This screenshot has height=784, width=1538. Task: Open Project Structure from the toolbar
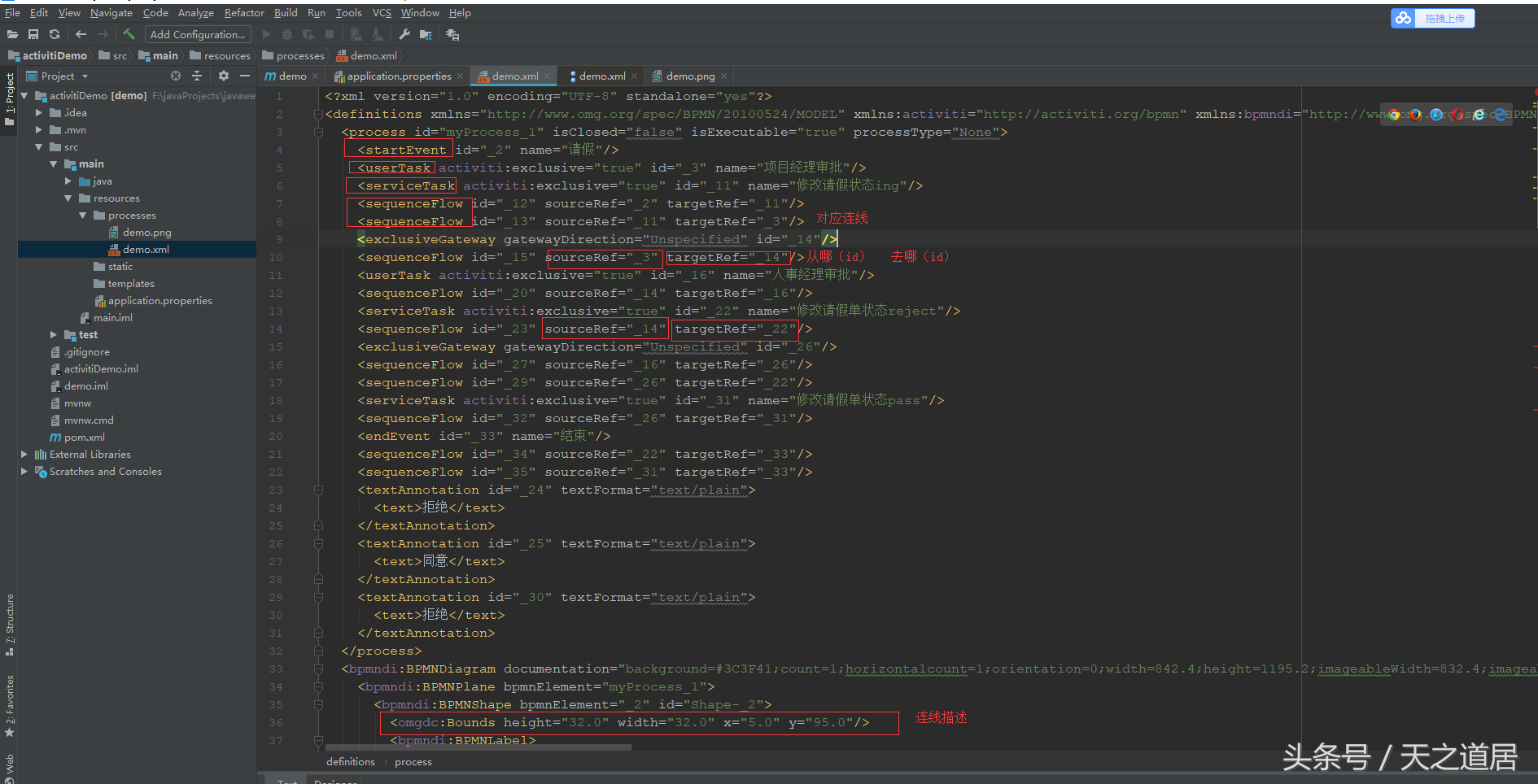pyautogui.click(x=426, y=34)
